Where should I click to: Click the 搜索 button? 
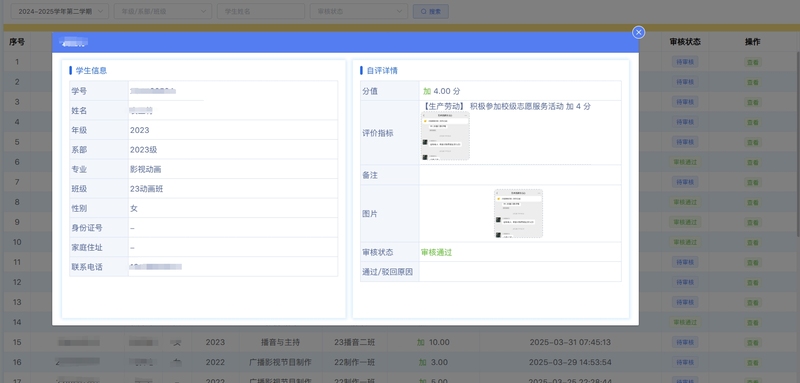click(x=431, y=11)
